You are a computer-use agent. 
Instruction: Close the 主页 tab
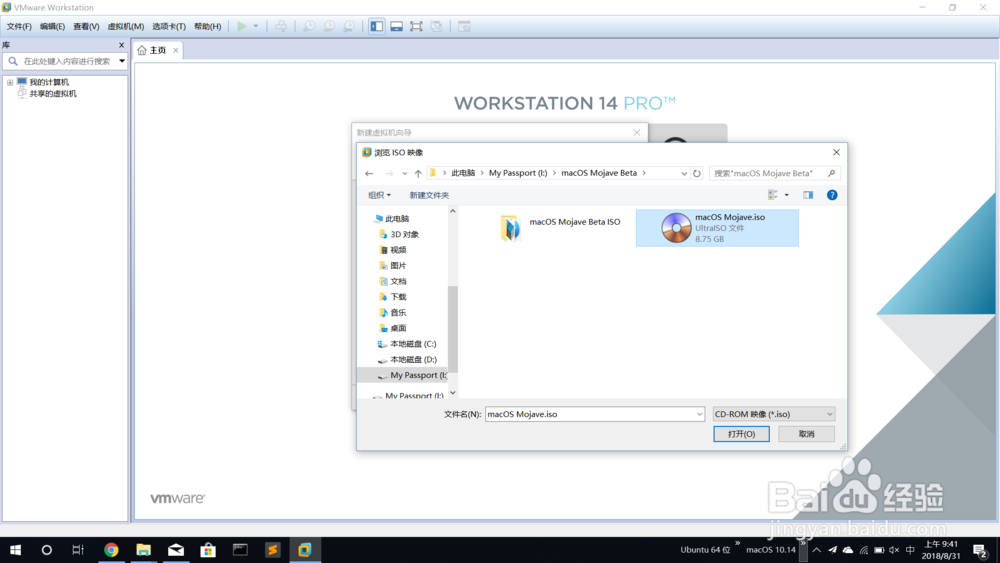pyautogui.click(x=175, y=50)
